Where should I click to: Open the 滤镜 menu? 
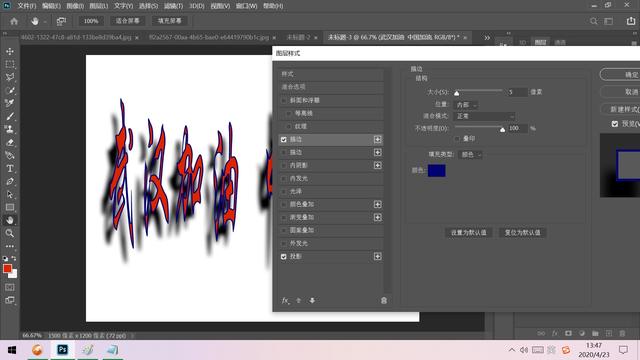tap(173, 6)
